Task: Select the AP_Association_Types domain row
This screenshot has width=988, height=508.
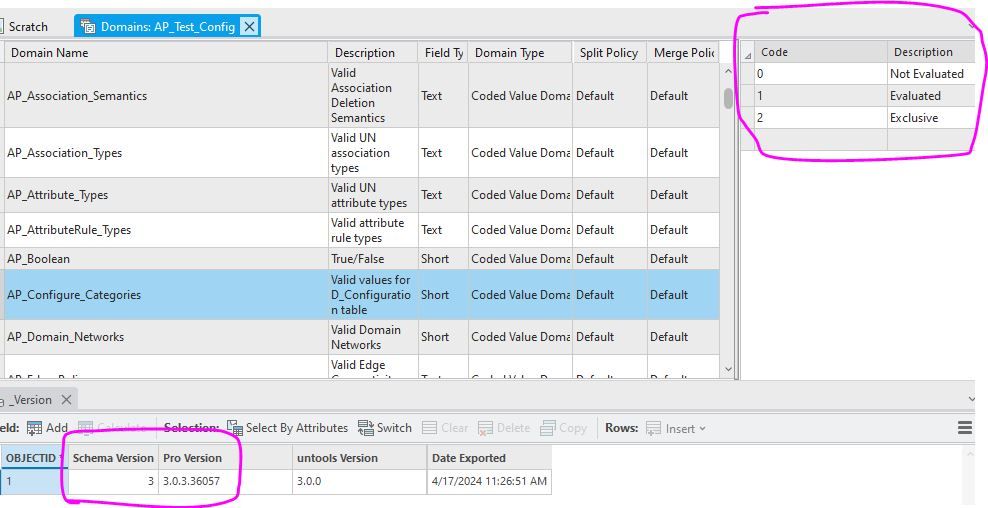Action: point(362,153)
